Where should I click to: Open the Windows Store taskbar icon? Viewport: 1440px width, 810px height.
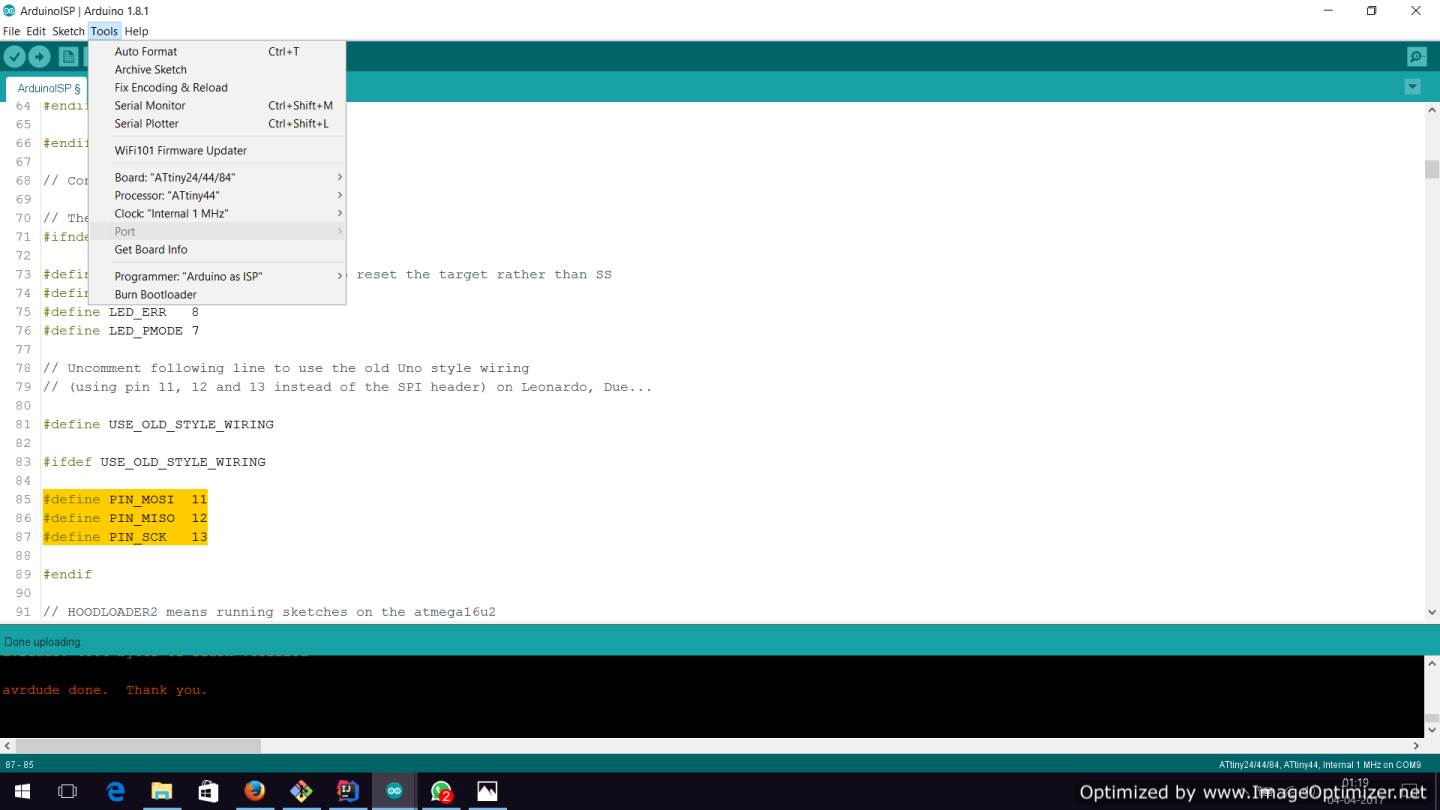[x=208, y=791]
